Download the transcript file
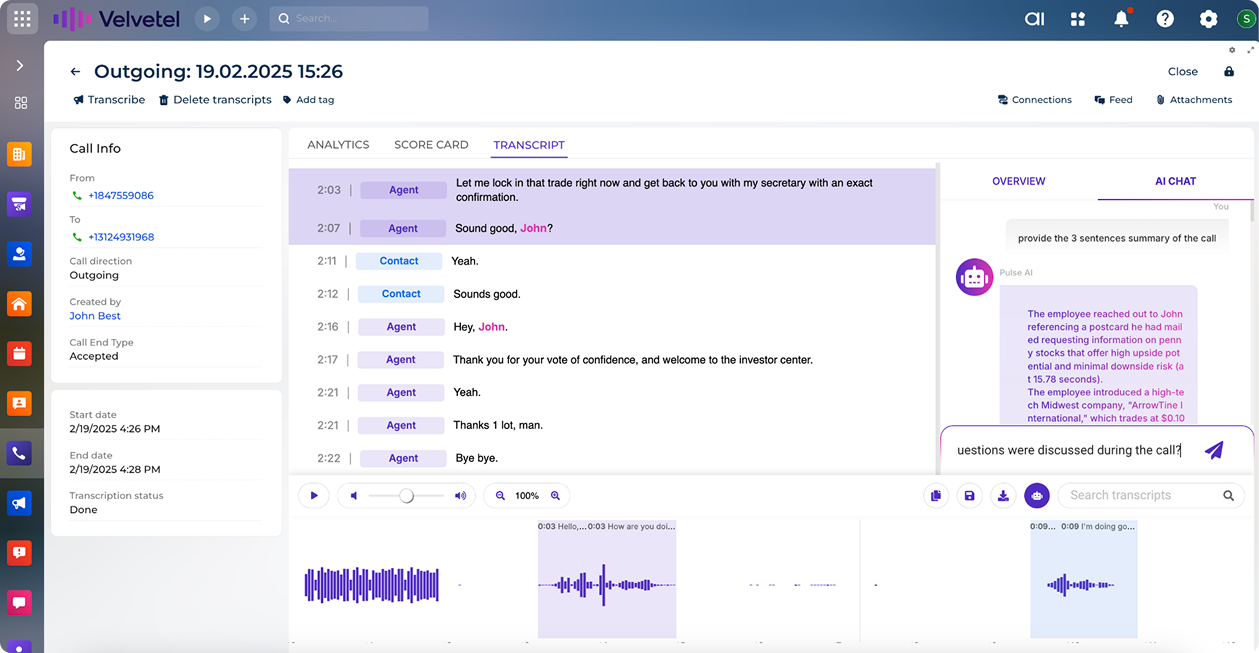Viewport: 1259px width, 653px height. (x=1003, y=495)
